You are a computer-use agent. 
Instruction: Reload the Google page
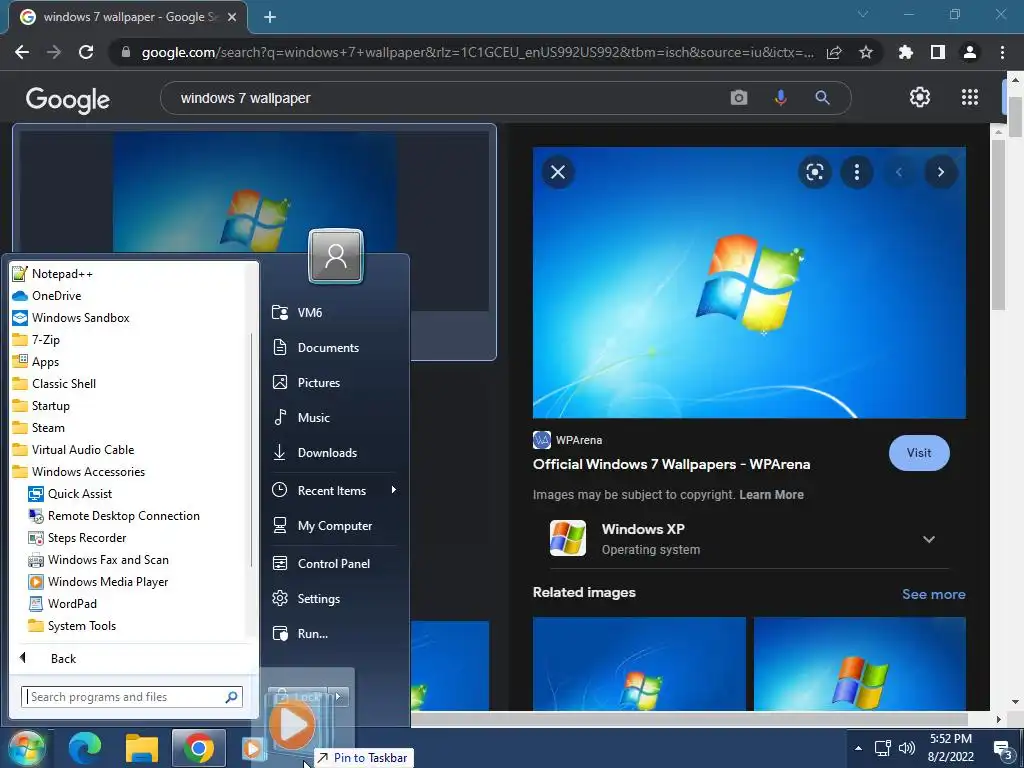(86, 52)
